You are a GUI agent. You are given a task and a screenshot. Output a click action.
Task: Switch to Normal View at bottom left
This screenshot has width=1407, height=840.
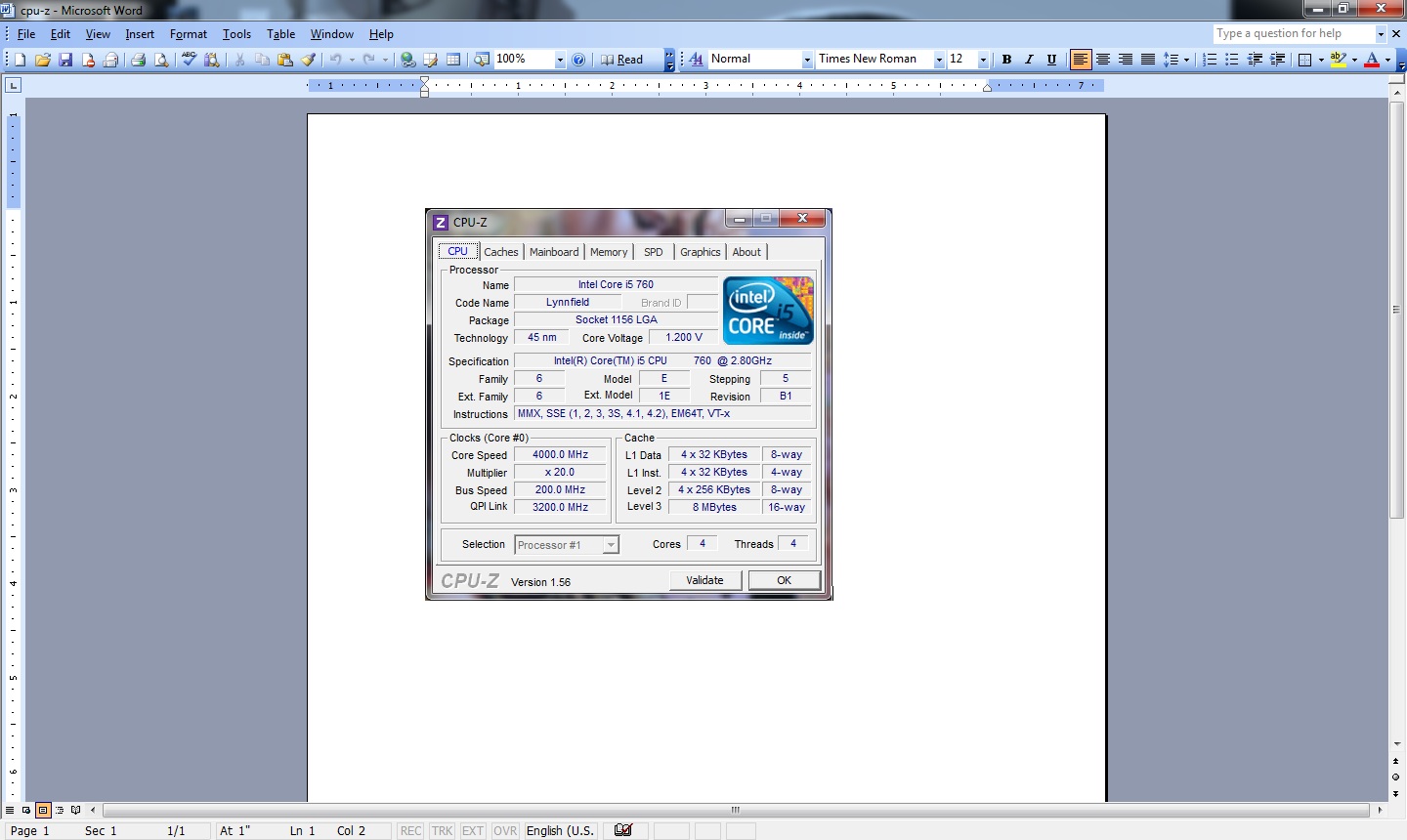point(10,810)
